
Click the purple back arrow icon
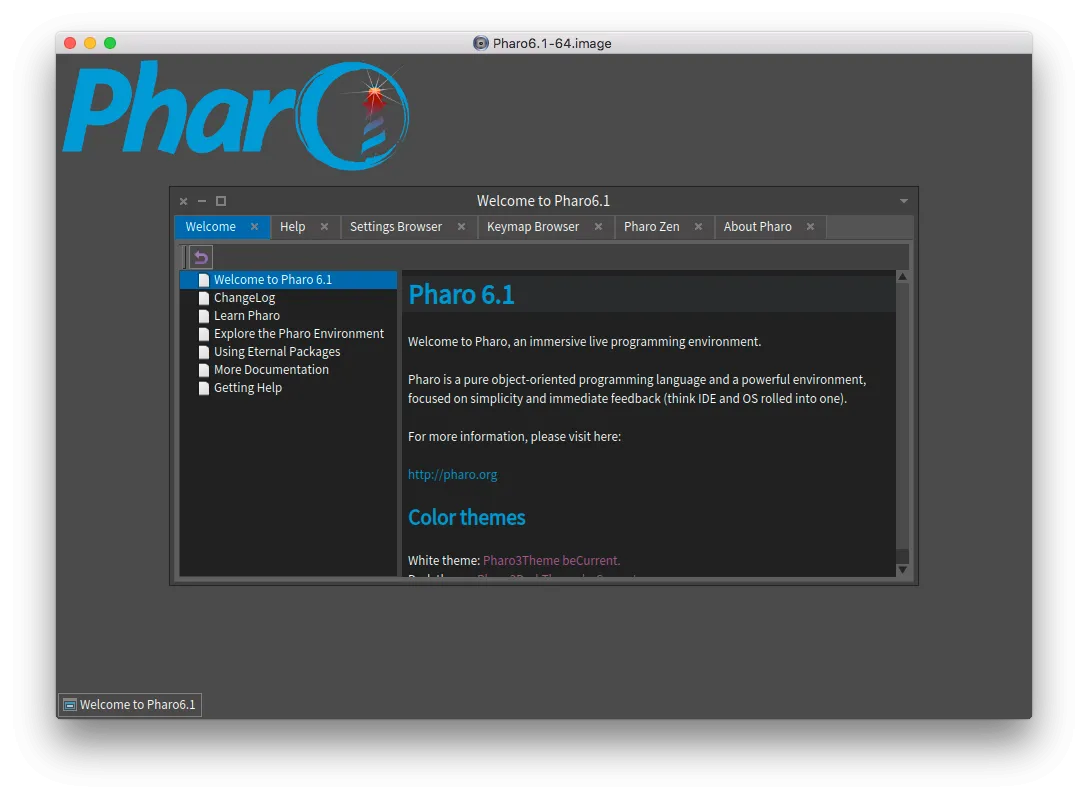coord(201,257)
